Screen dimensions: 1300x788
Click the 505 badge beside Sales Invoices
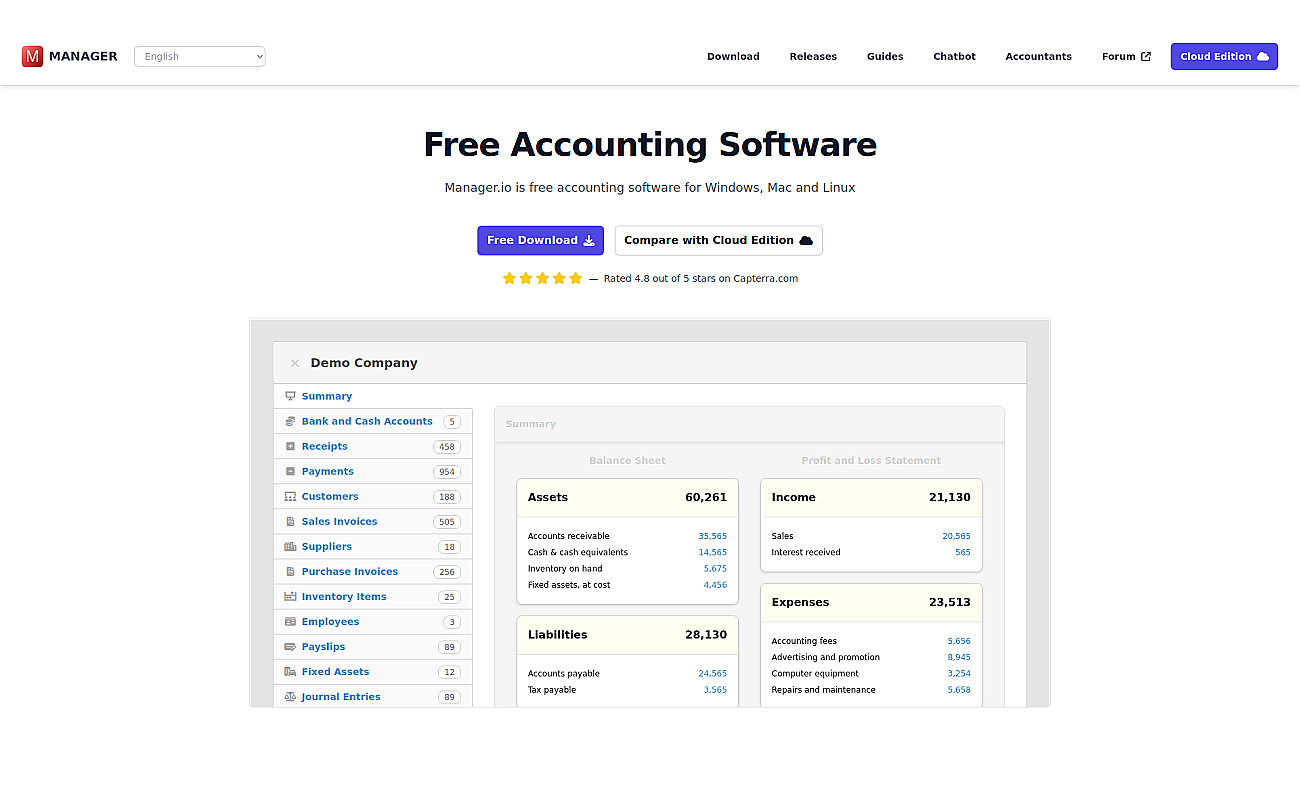[447, 522]
